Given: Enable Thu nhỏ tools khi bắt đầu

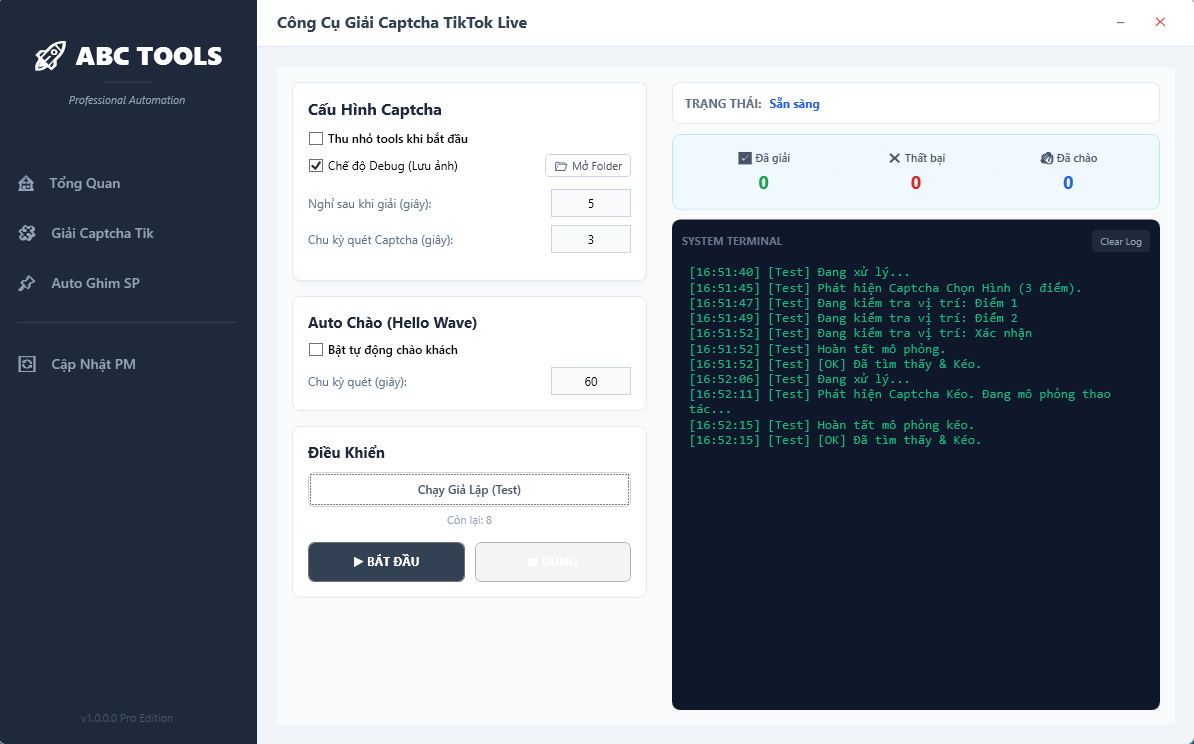Looking at the screenshot, I should (x=316, y=139).
